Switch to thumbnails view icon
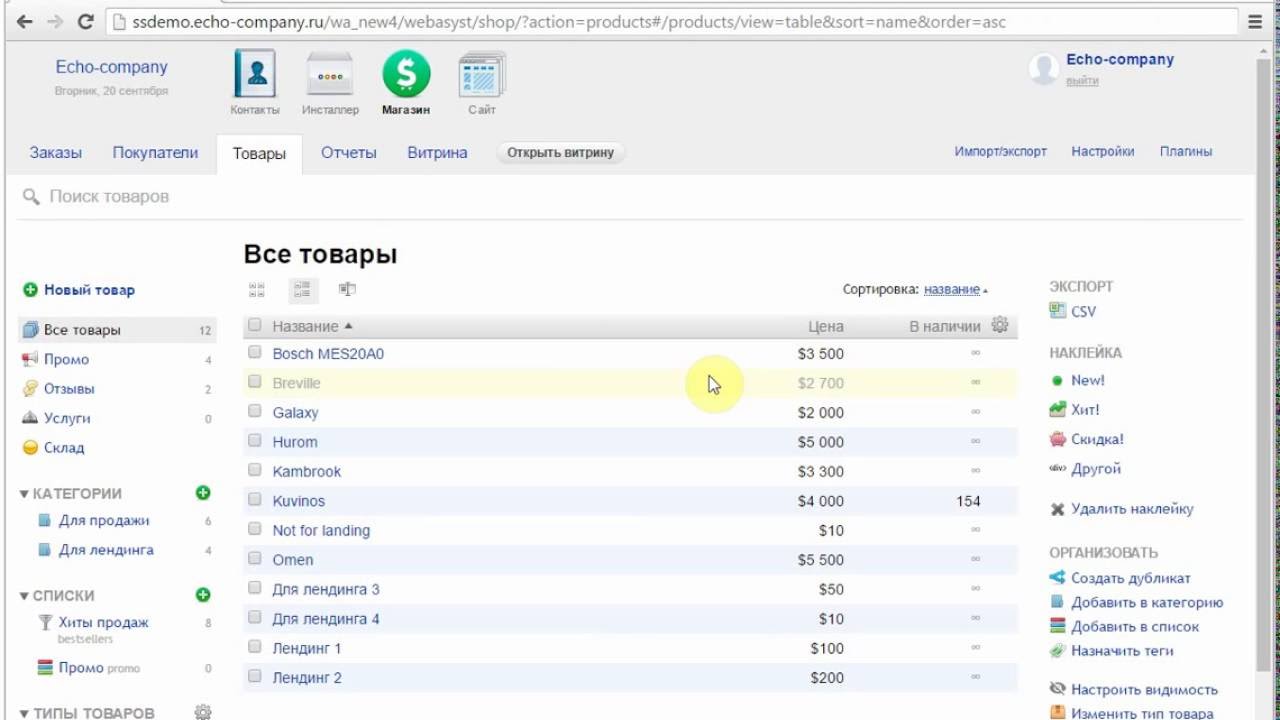1280x720 pixels. [x=257, y=290]
